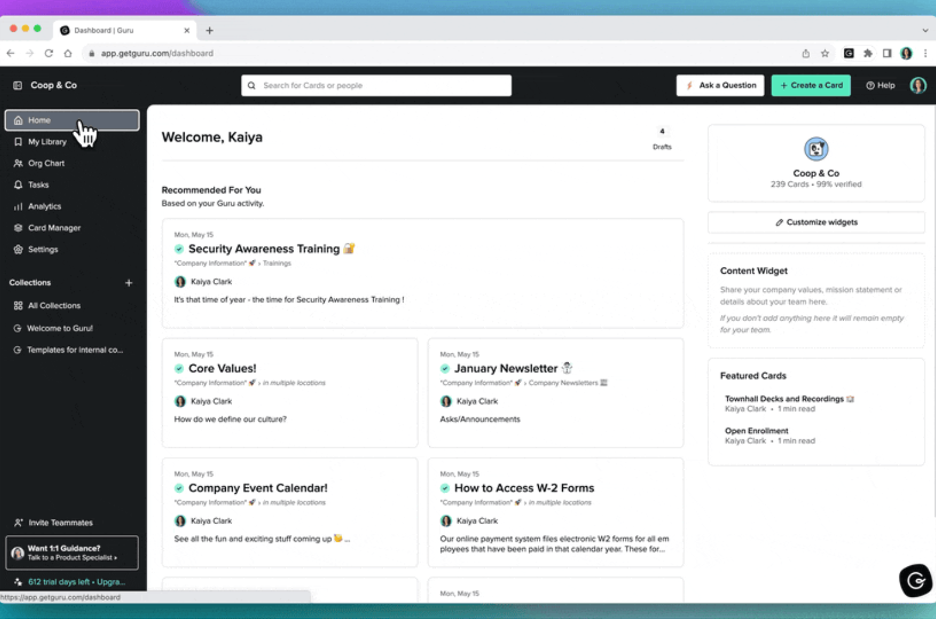Viewport: 936px width, 624px height.
Task: Click Customize widgets button
Action: (x=816, y=222)
